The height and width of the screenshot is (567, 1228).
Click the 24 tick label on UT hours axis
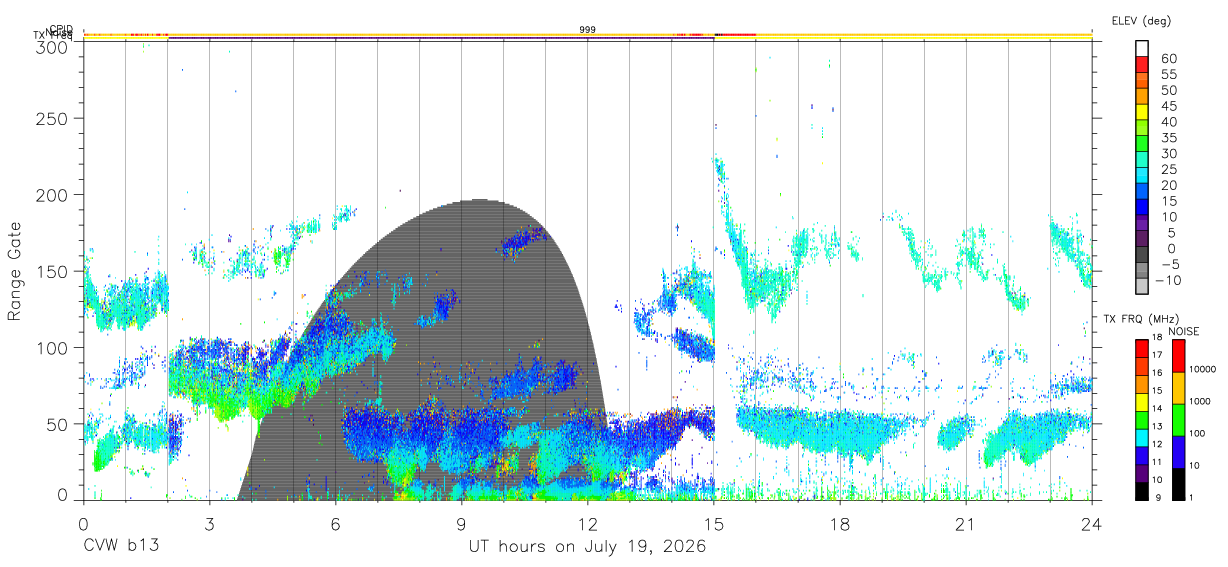pos(1091,524)
